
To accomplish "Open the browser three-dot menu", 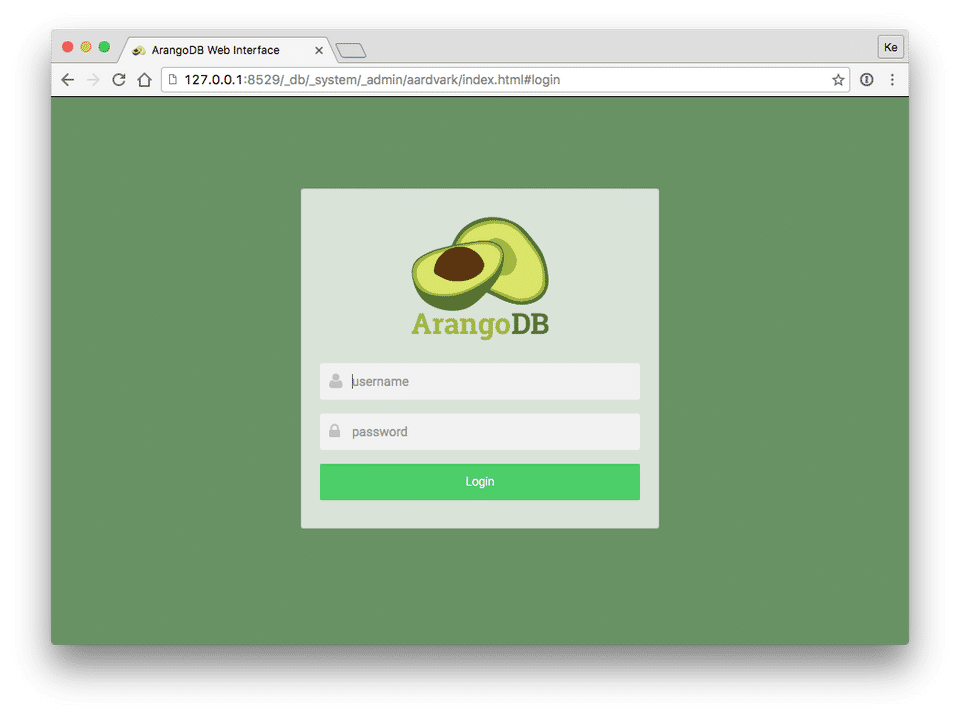I will 892,80.
